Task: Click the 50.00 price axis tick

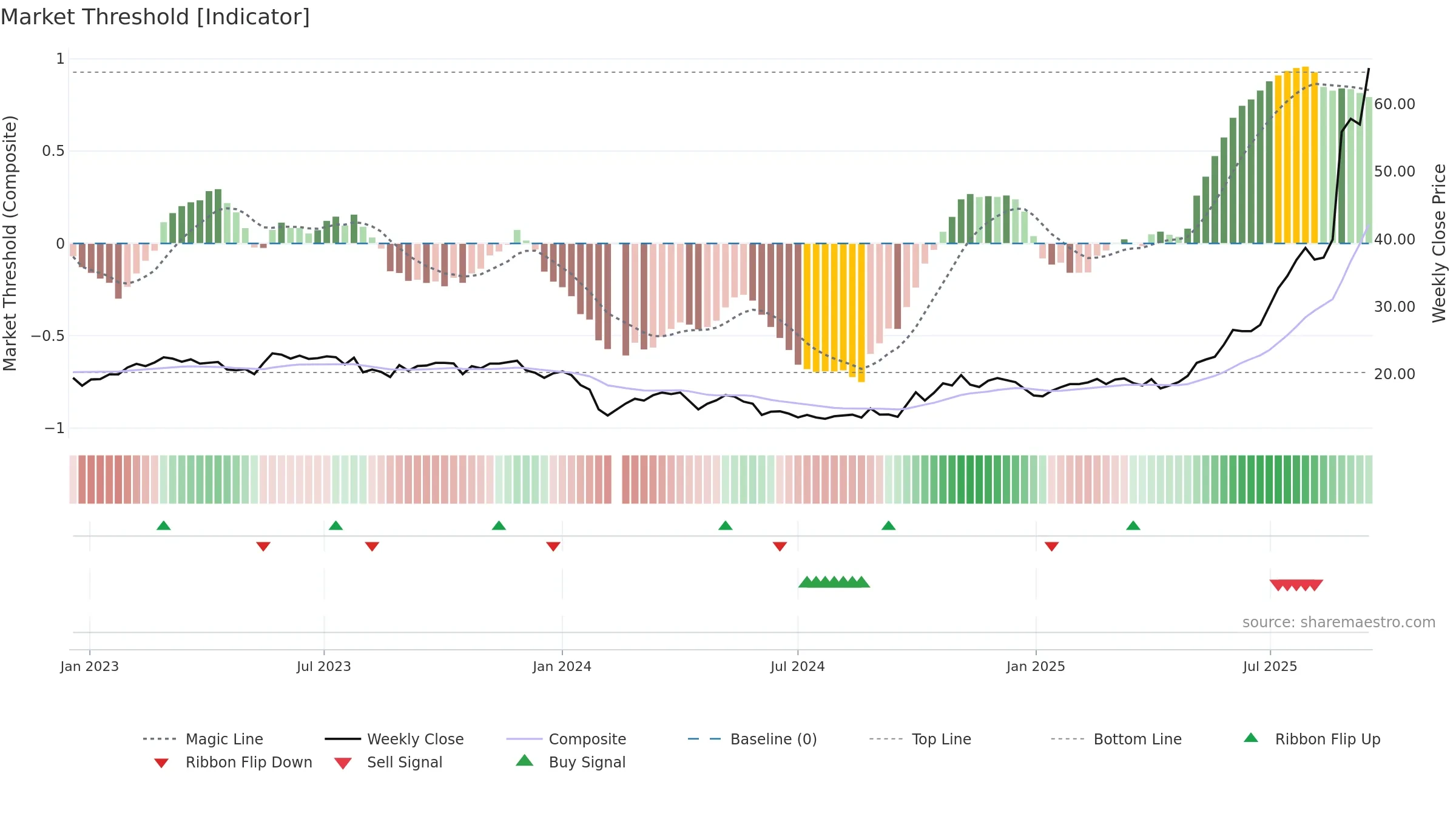Action: (x=1395, y=172)
